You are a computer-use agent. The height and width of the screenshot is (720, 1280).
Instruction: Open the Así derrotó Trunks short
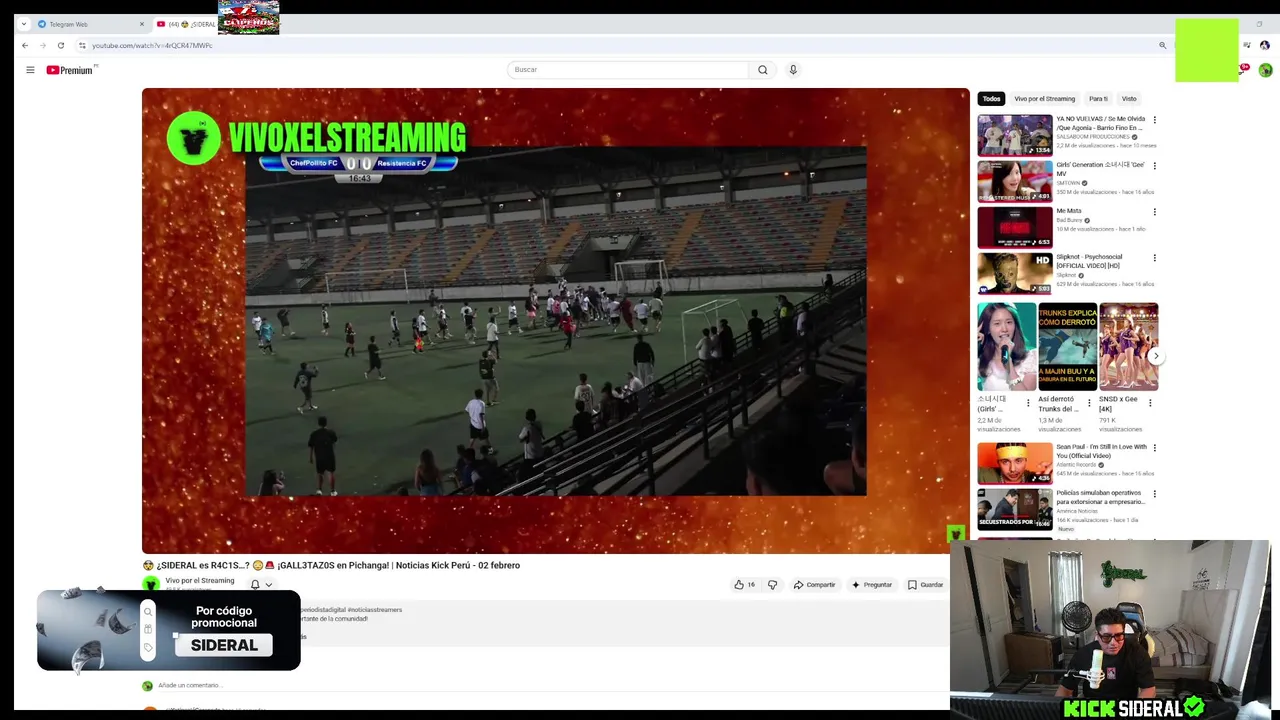1068,346
